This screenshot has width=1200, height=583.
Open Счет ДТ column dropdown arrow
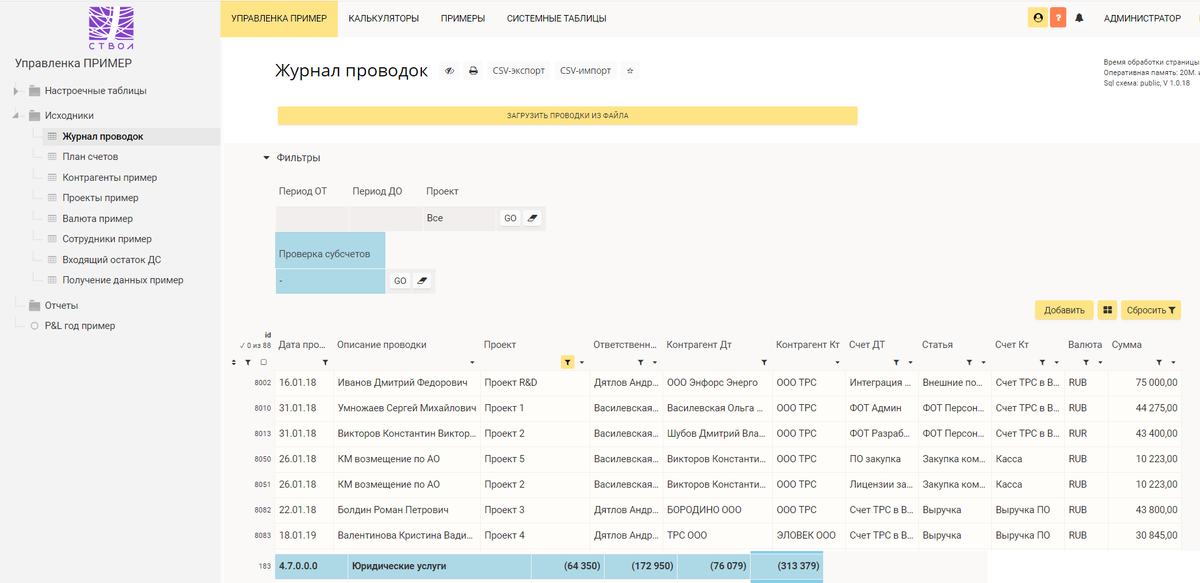911,362
